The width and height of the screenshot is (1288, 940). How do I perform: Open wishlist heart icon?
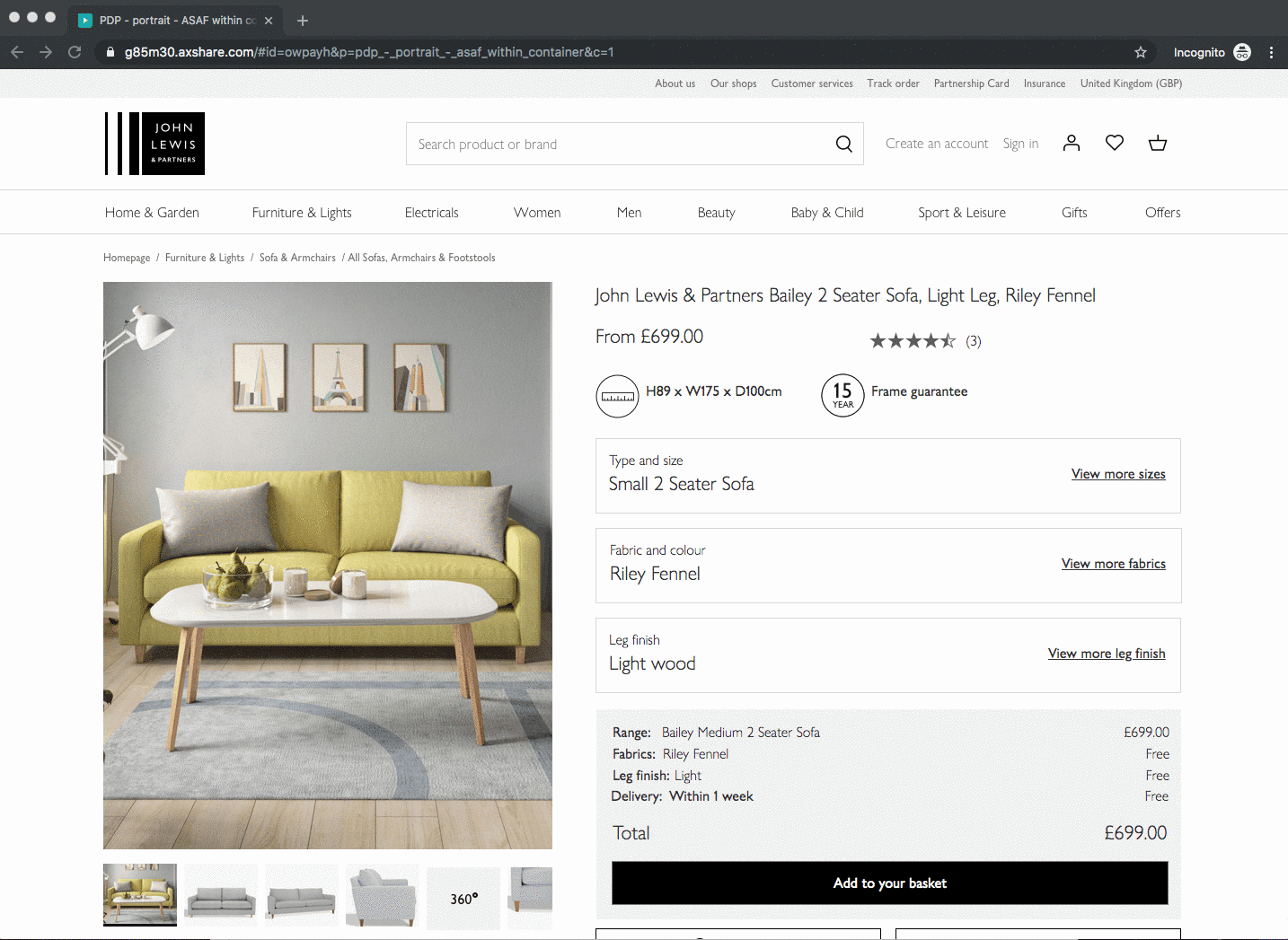[x=1115, y=143]
